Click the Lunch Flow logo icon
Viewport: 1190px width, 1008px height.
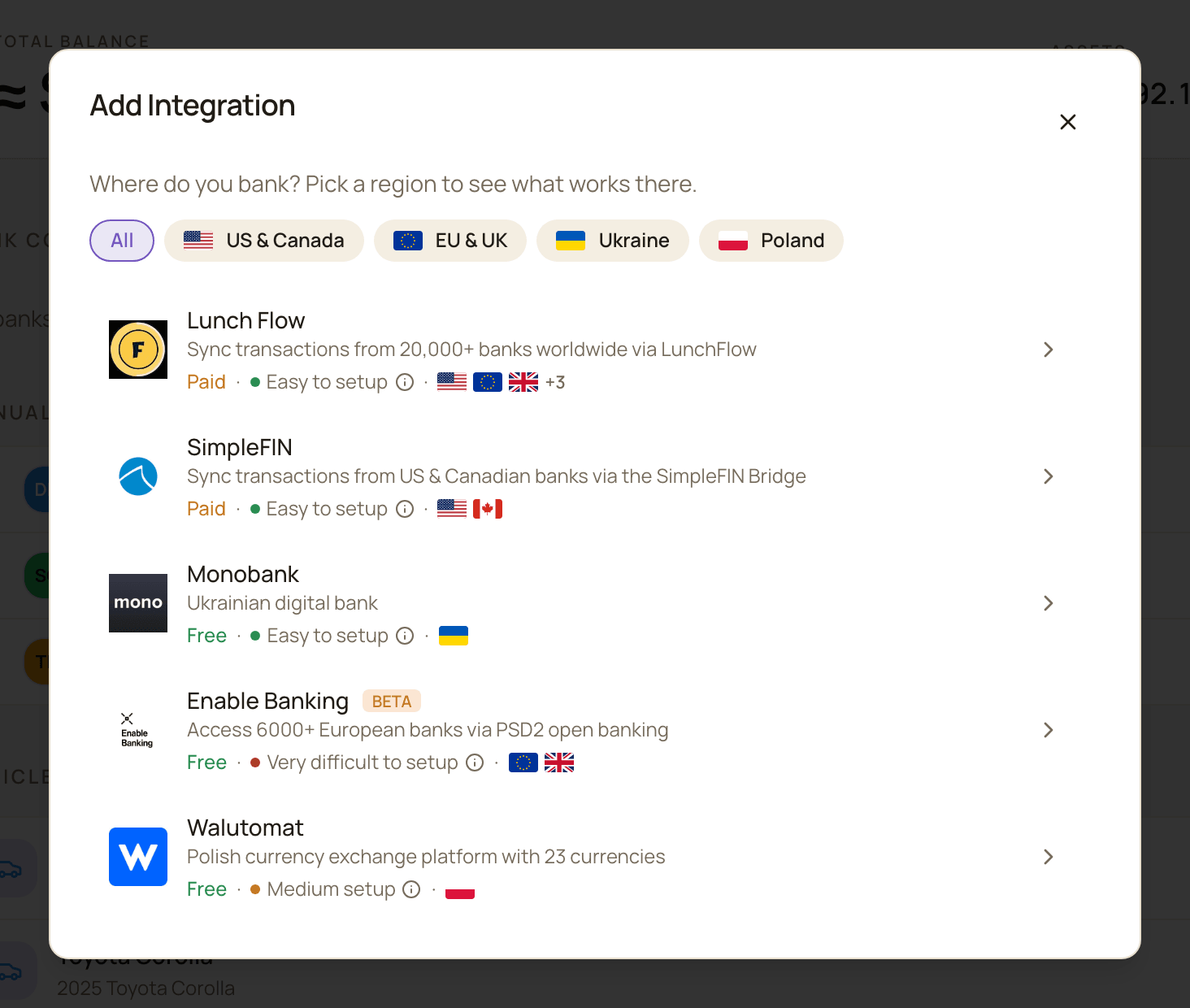[x=138, y=350]
